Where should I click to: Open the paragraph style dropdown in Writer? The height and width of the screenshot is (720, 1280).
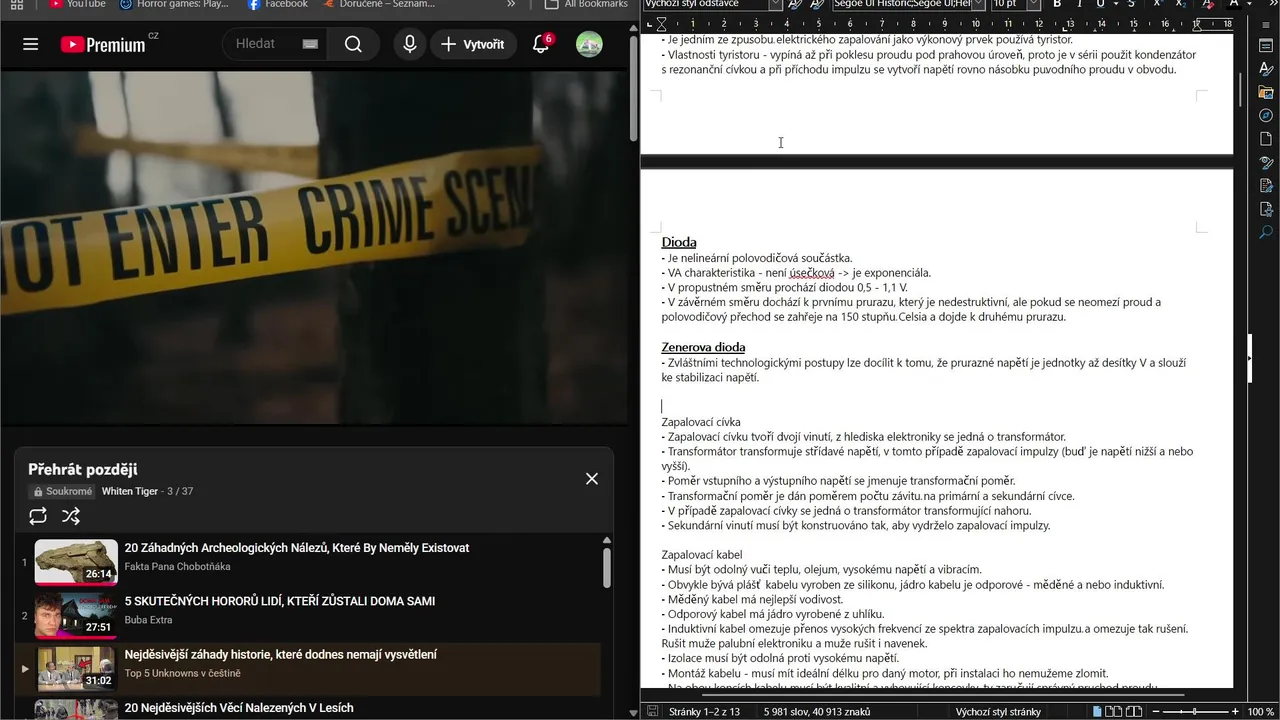pos(775,4)
